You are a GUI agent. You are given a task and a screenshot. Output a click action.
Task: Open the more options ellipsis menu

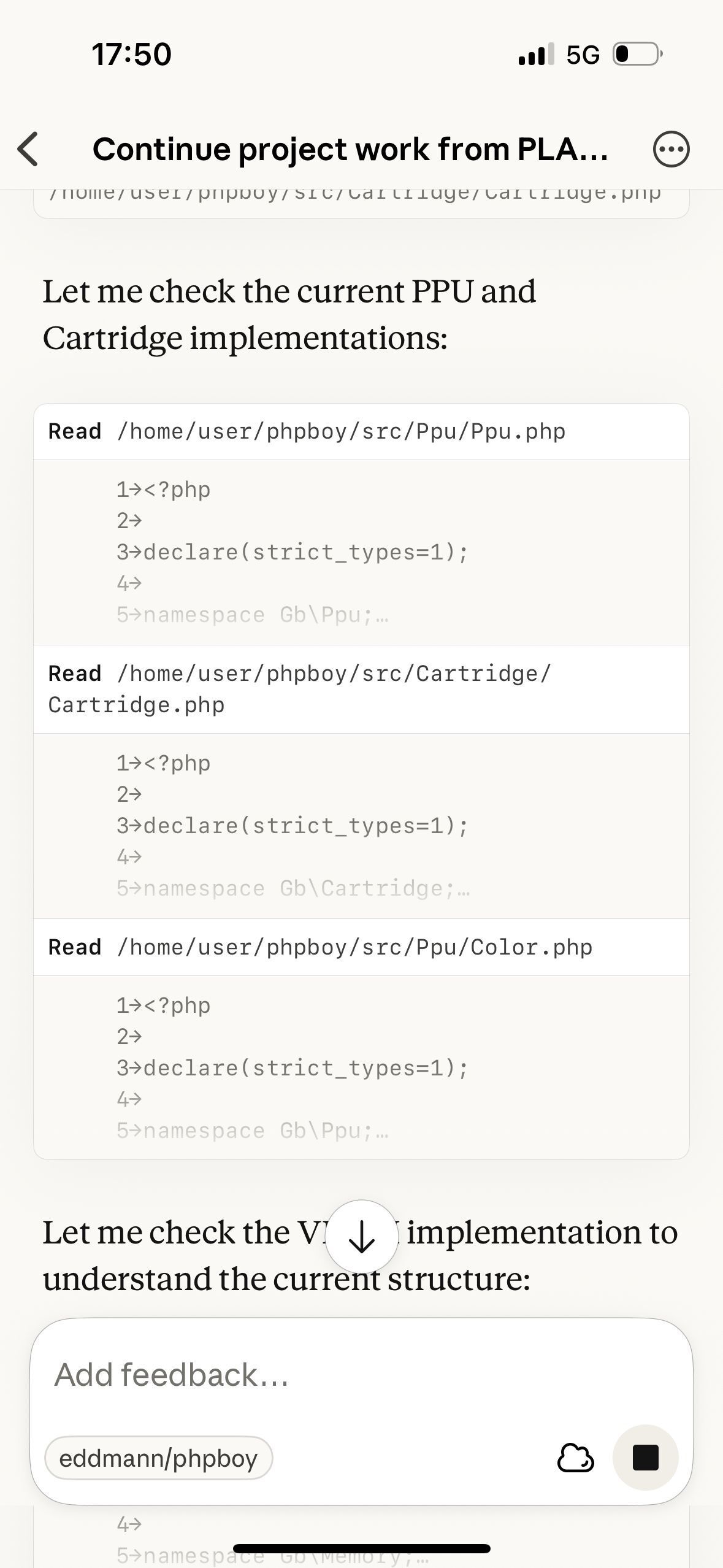tap(671, 149)
